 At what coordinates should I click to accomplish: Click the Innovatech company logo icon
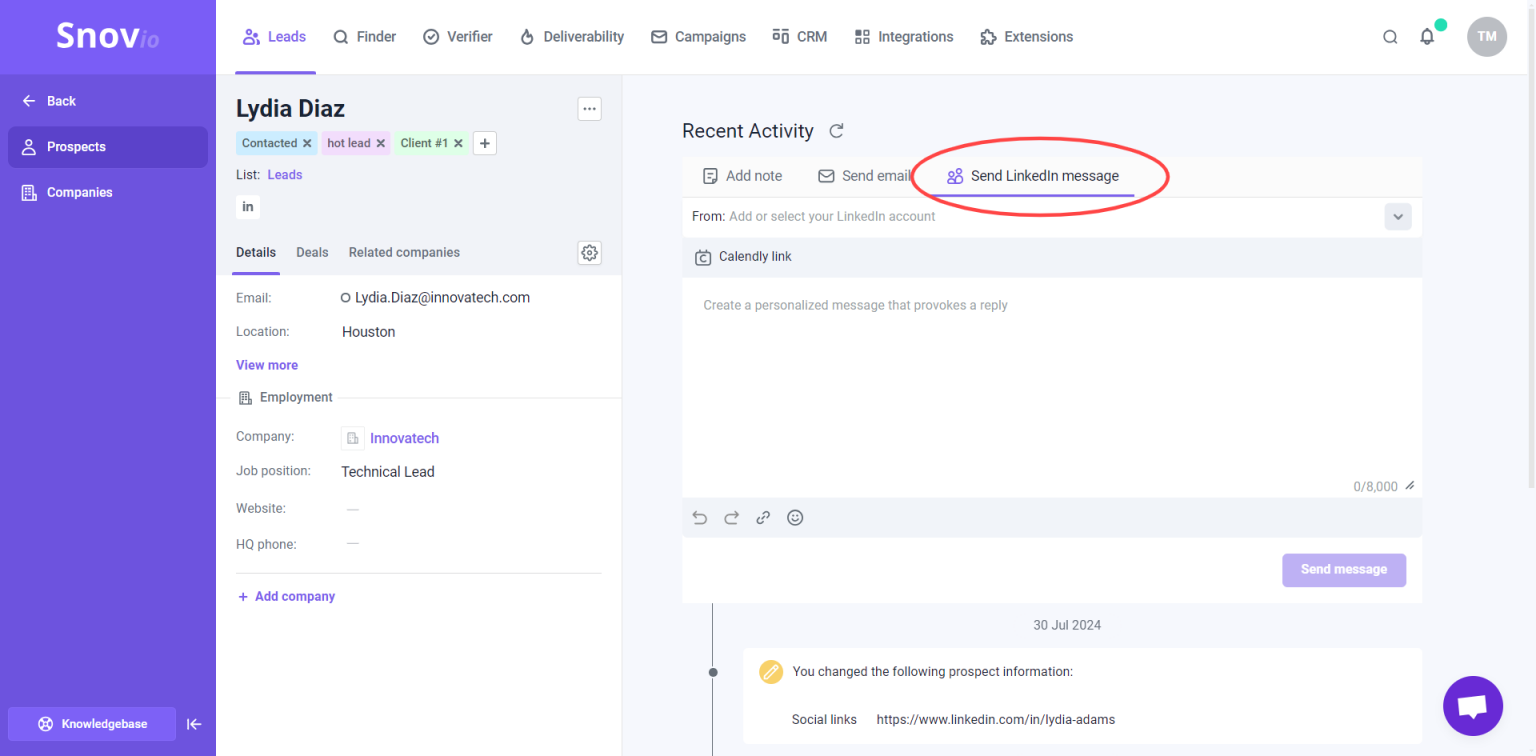[x=353, y=438]
